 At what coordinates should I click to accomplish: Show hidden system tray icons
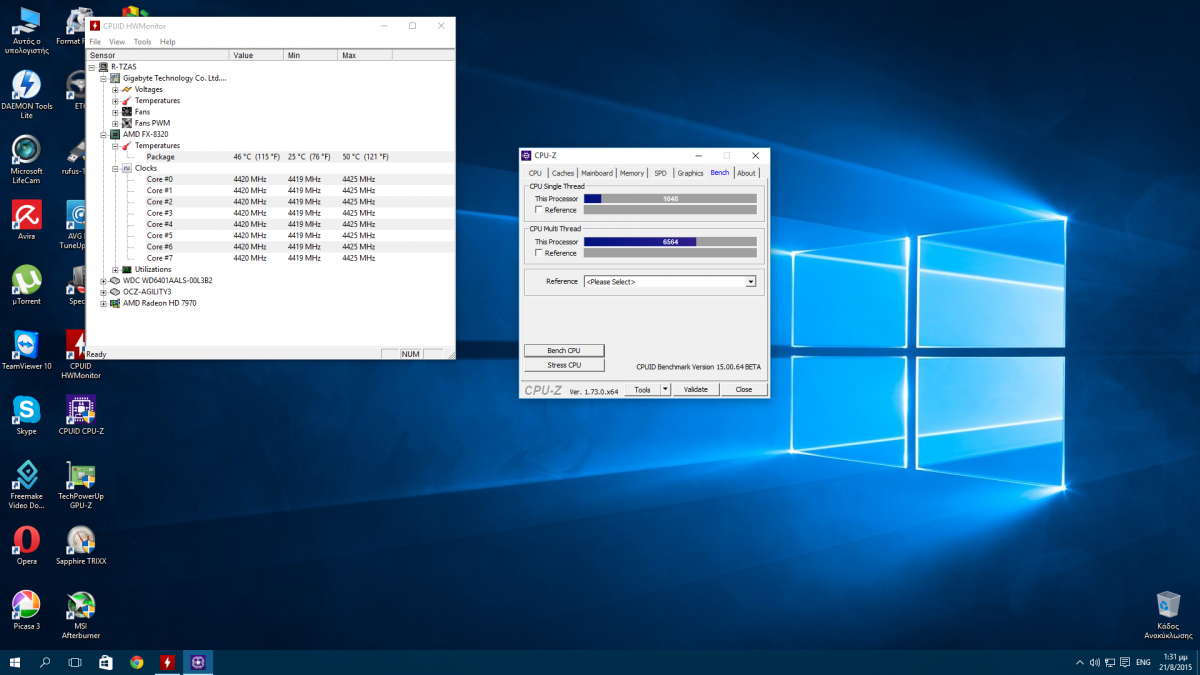click(1079, 662)
